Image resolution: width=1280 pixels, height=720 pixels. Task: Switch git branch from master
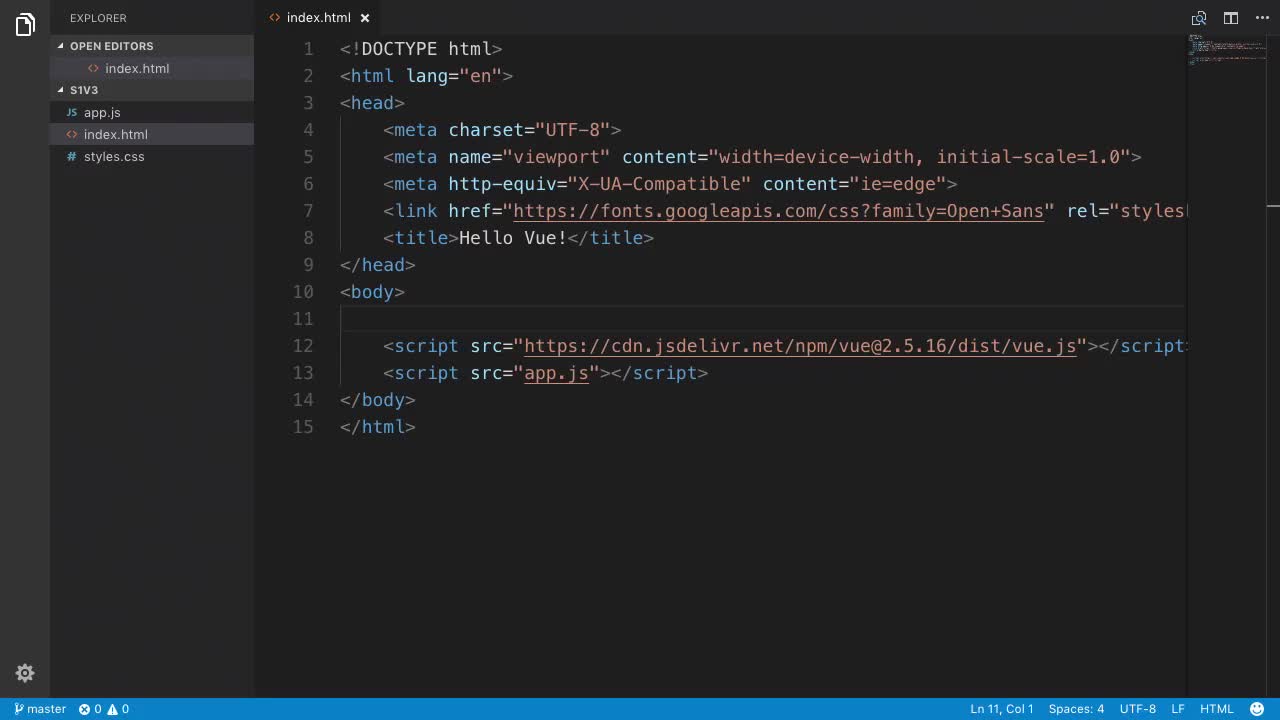click(40, 709)
